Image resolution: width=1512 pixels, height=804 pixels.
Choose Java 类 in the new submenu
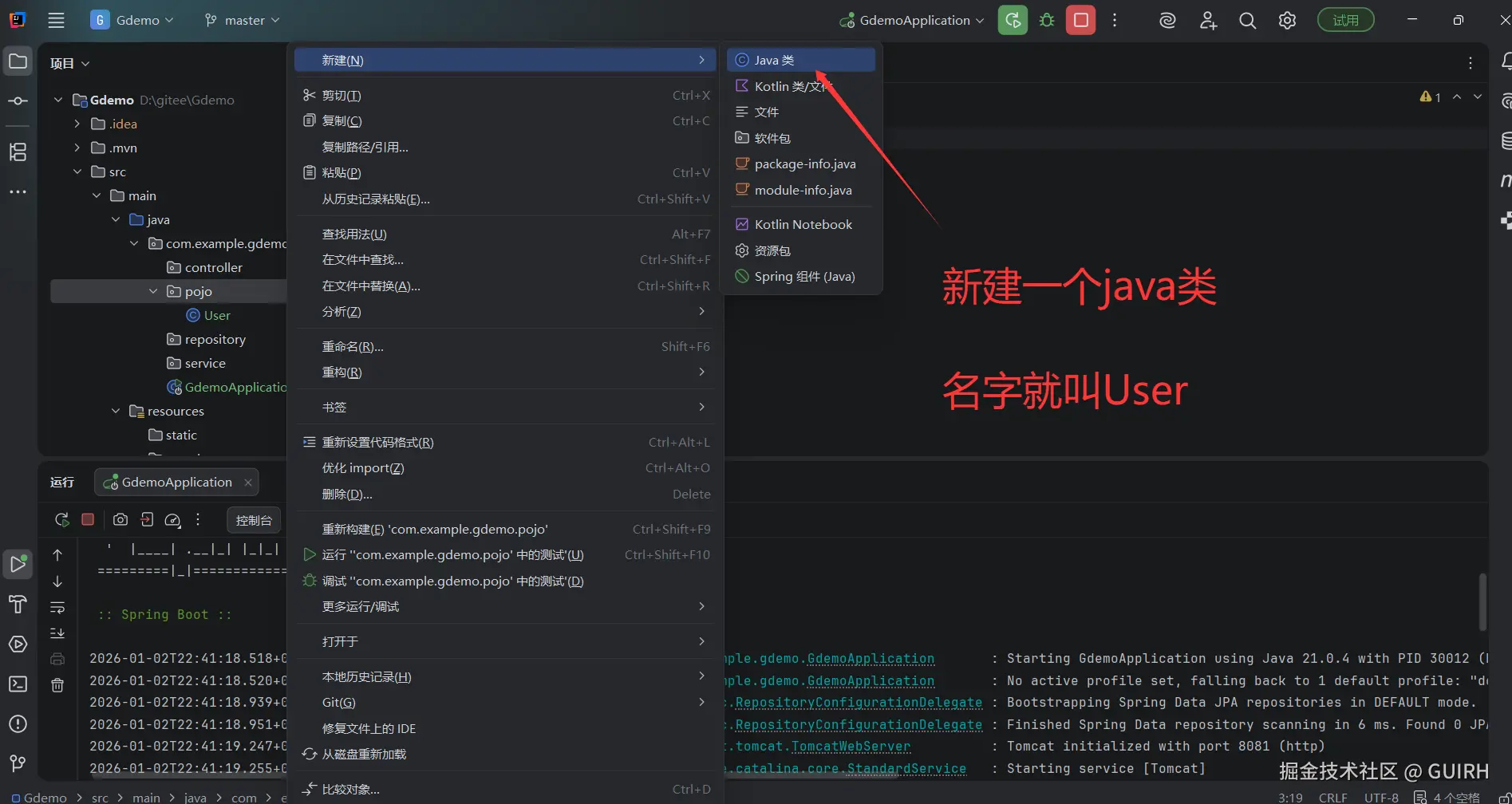801,60
